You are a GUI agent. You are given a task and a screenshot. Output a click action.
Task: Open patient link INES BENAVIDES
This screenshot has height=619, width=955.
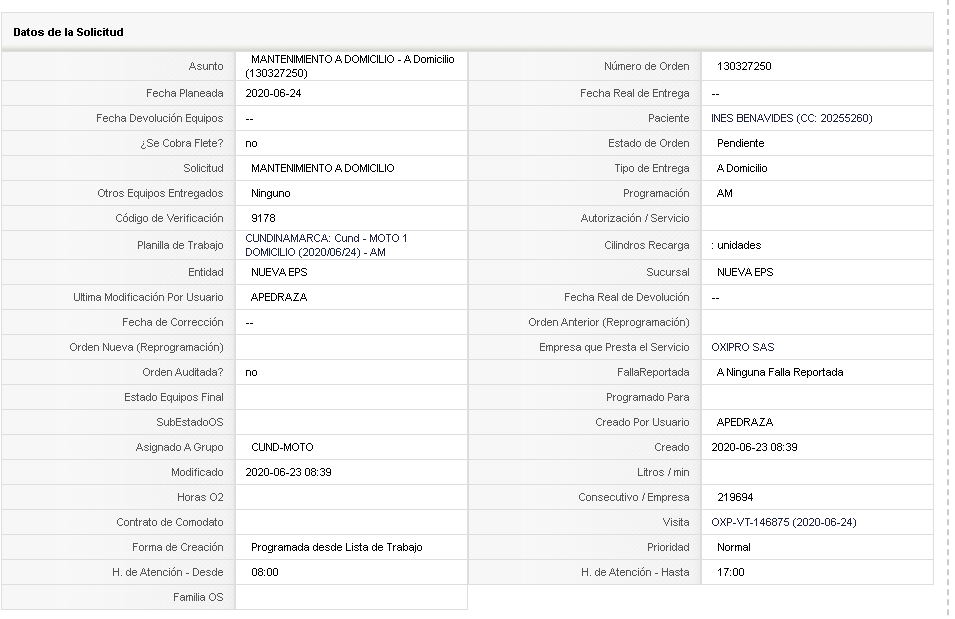pyautogui.click(x=791, y=118)
